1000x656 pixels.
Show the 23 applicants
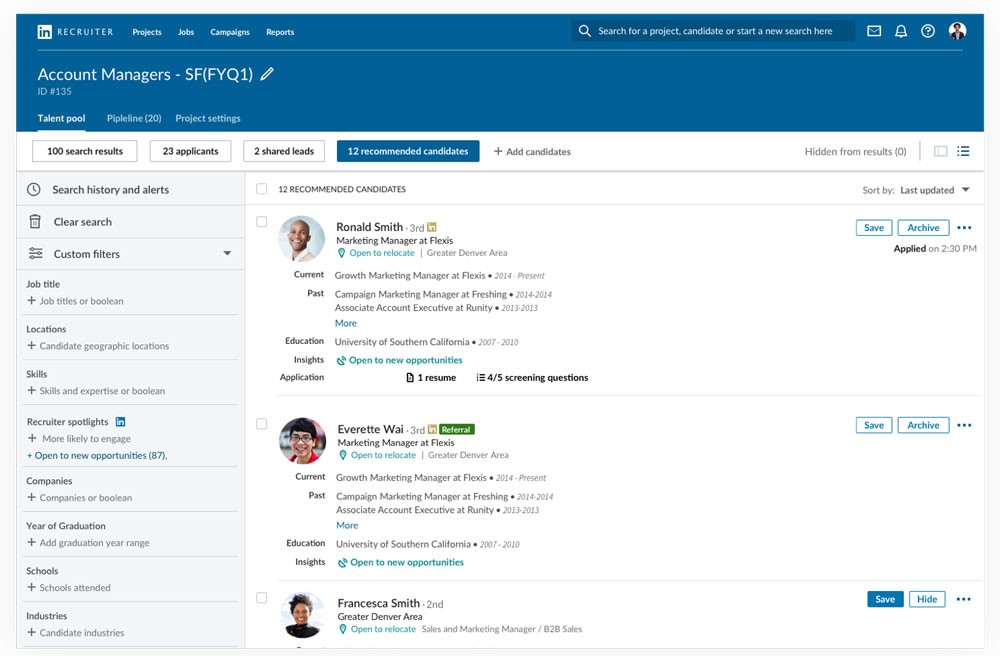point(190,151)
